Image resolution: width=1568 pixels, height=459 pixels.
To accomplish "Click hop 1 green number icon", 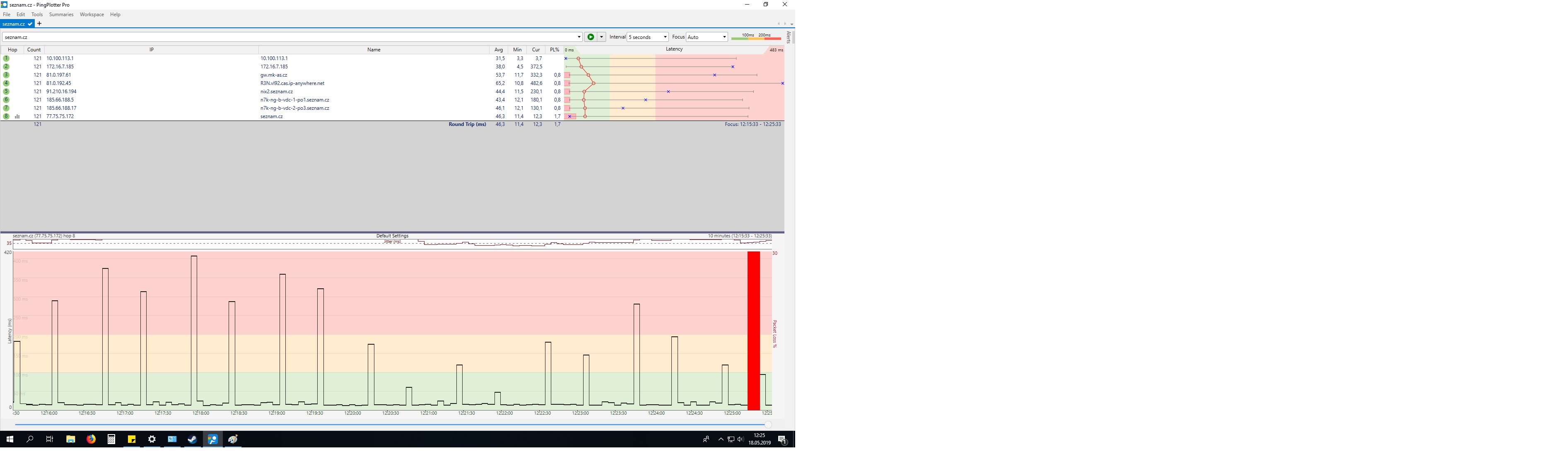I will (6, 58).
